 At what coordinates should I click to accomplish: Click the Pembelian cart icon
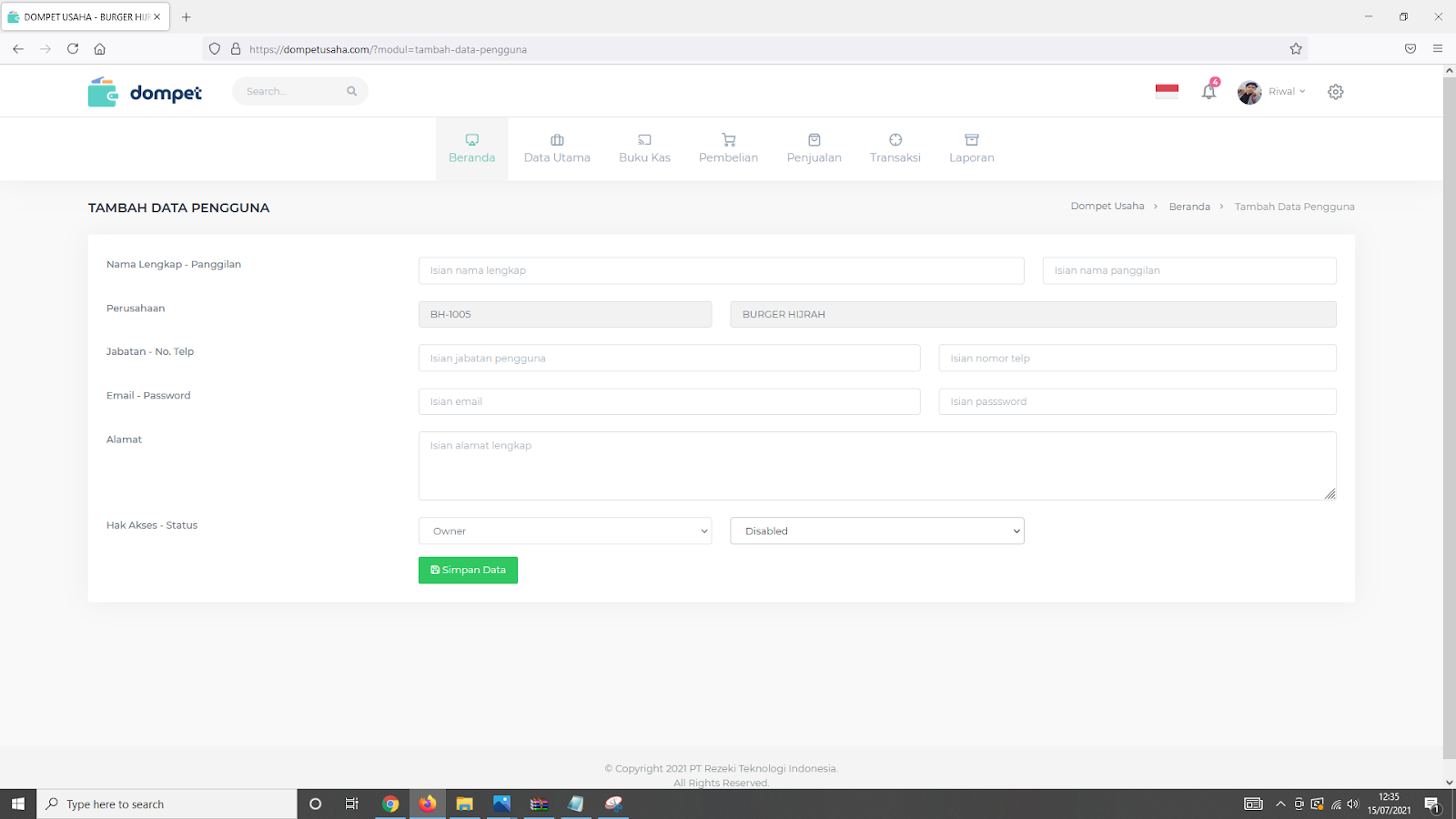729,140
